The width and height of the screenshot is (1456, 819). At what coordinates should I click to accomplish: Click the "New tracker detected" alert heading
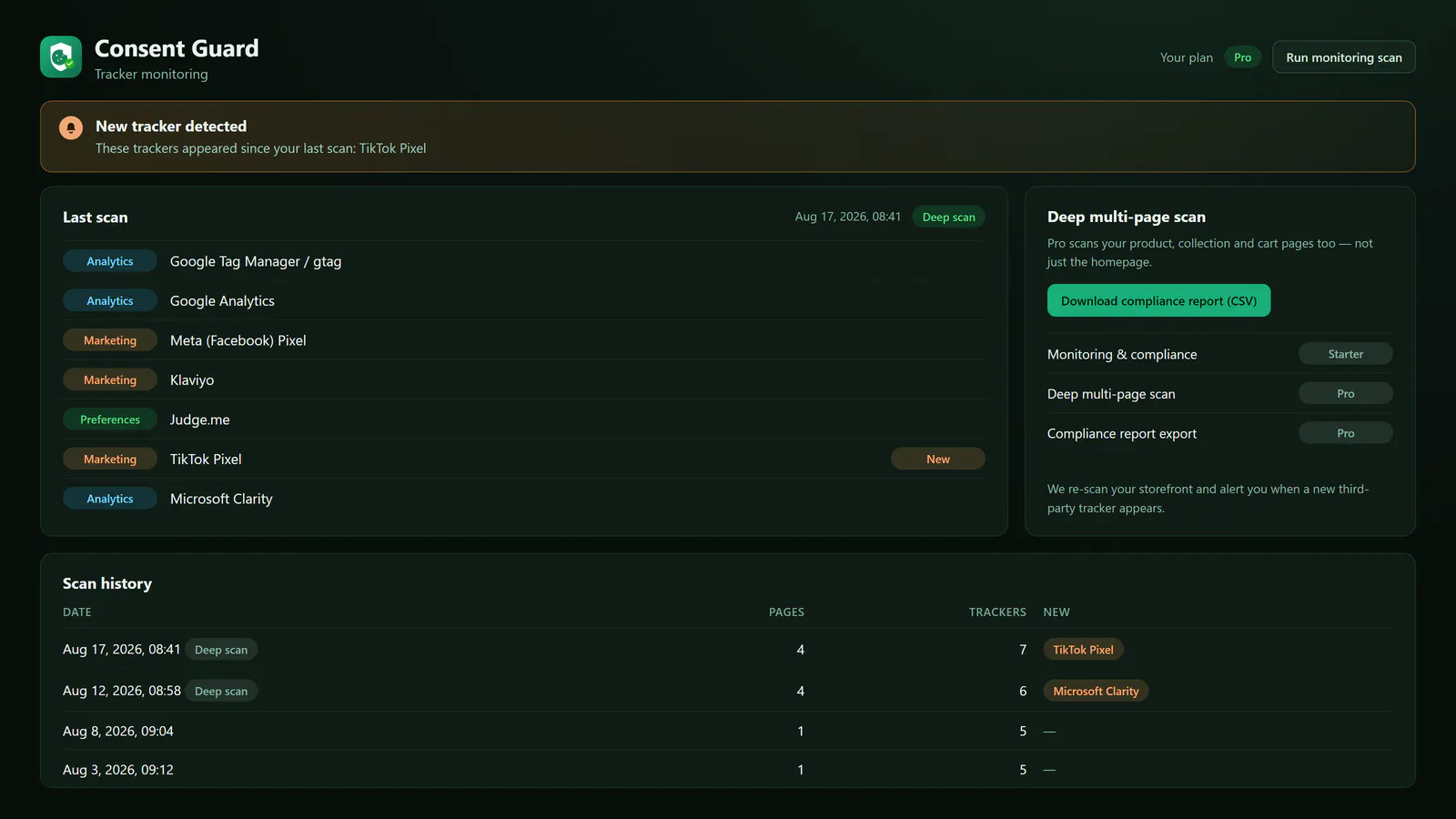[x=171, y=126]
